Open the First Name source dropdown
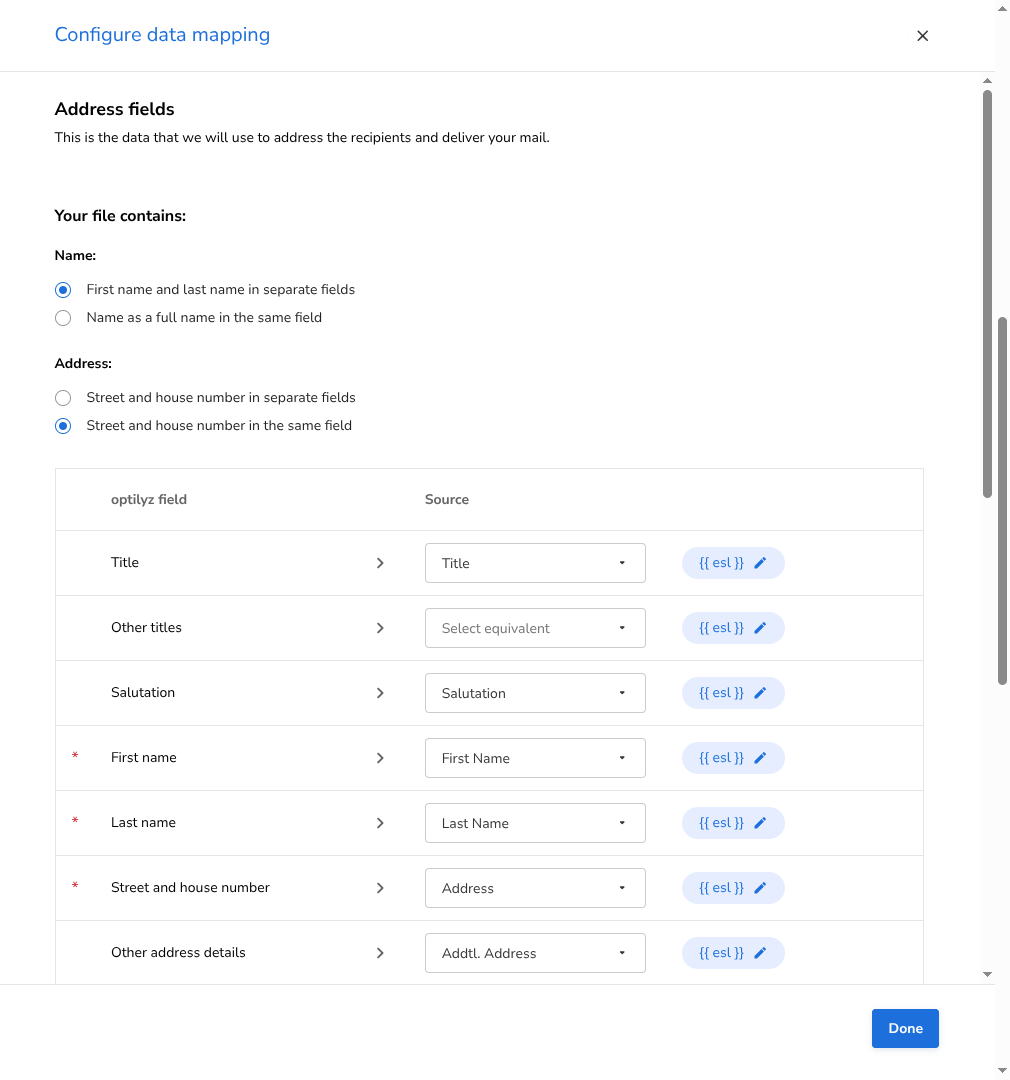1010x1080 pixels. point(535,758)
